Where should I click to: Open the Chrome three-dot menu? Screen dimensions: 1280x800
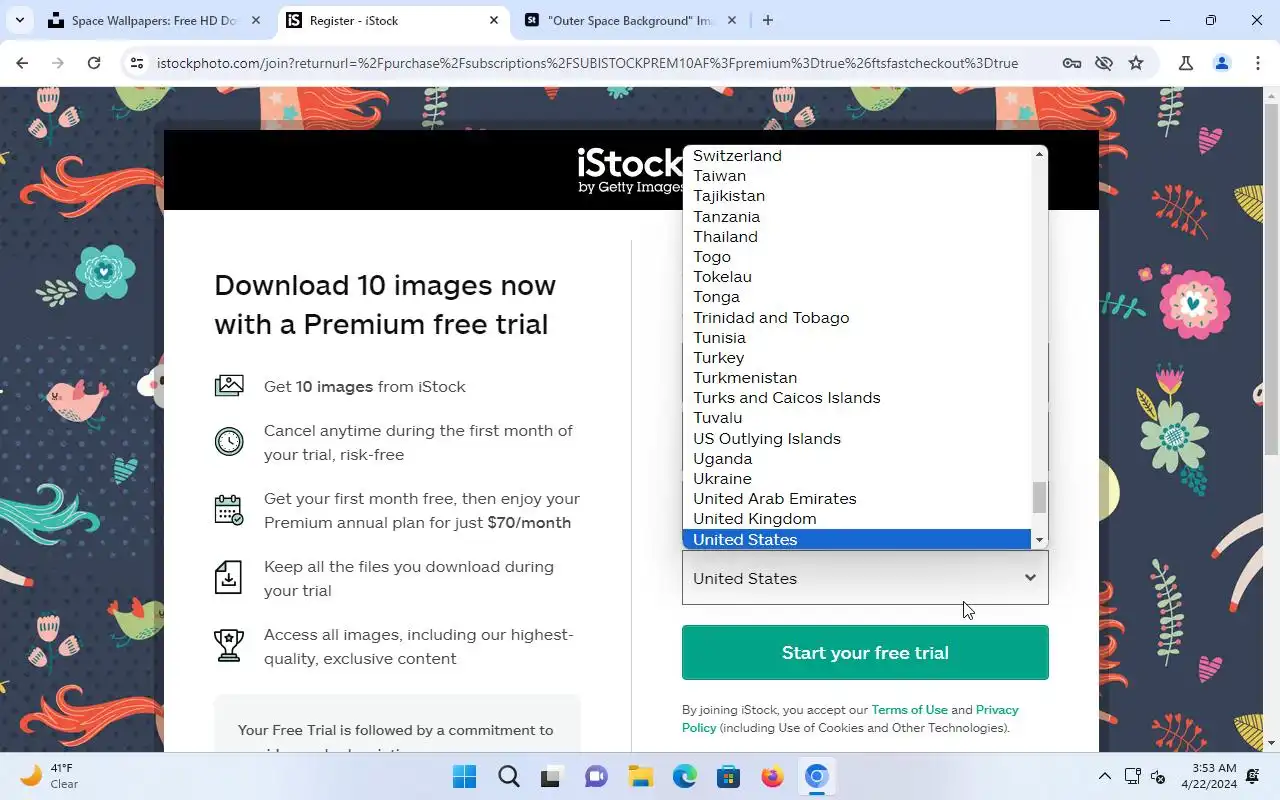(x=1258, y=63)
